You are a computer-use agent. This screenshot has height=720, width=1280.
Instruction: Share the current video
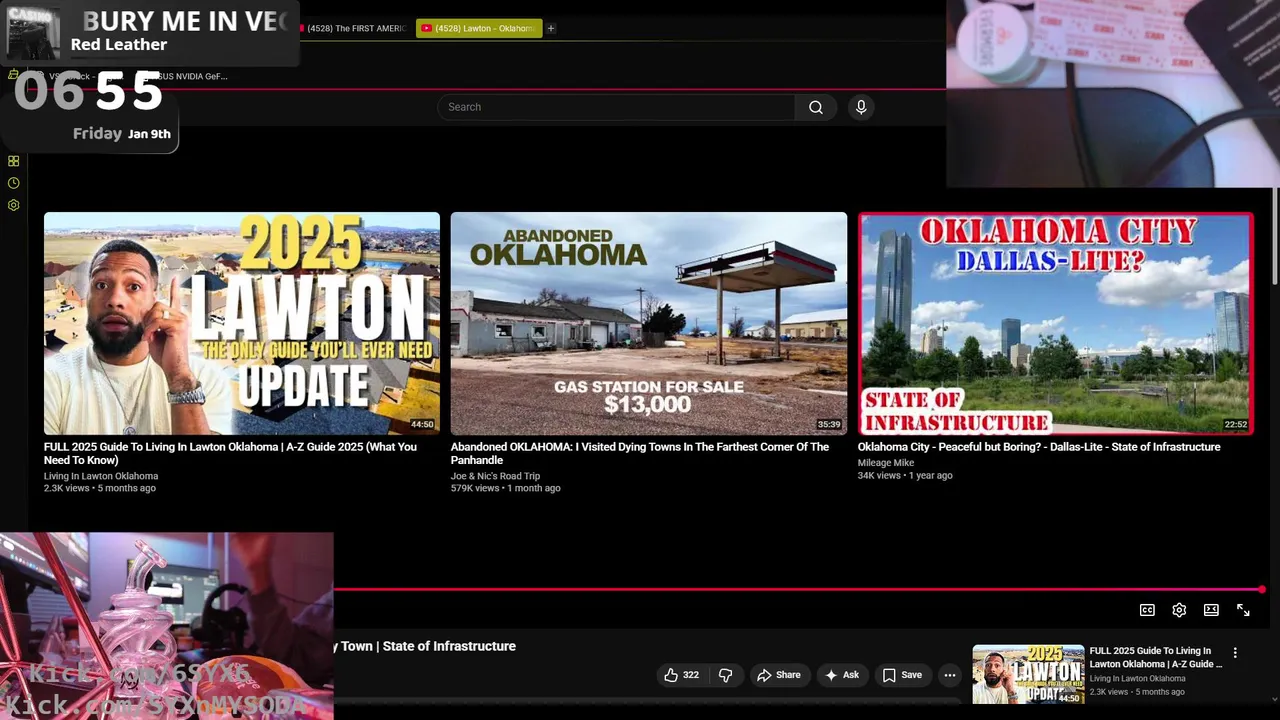778,675
